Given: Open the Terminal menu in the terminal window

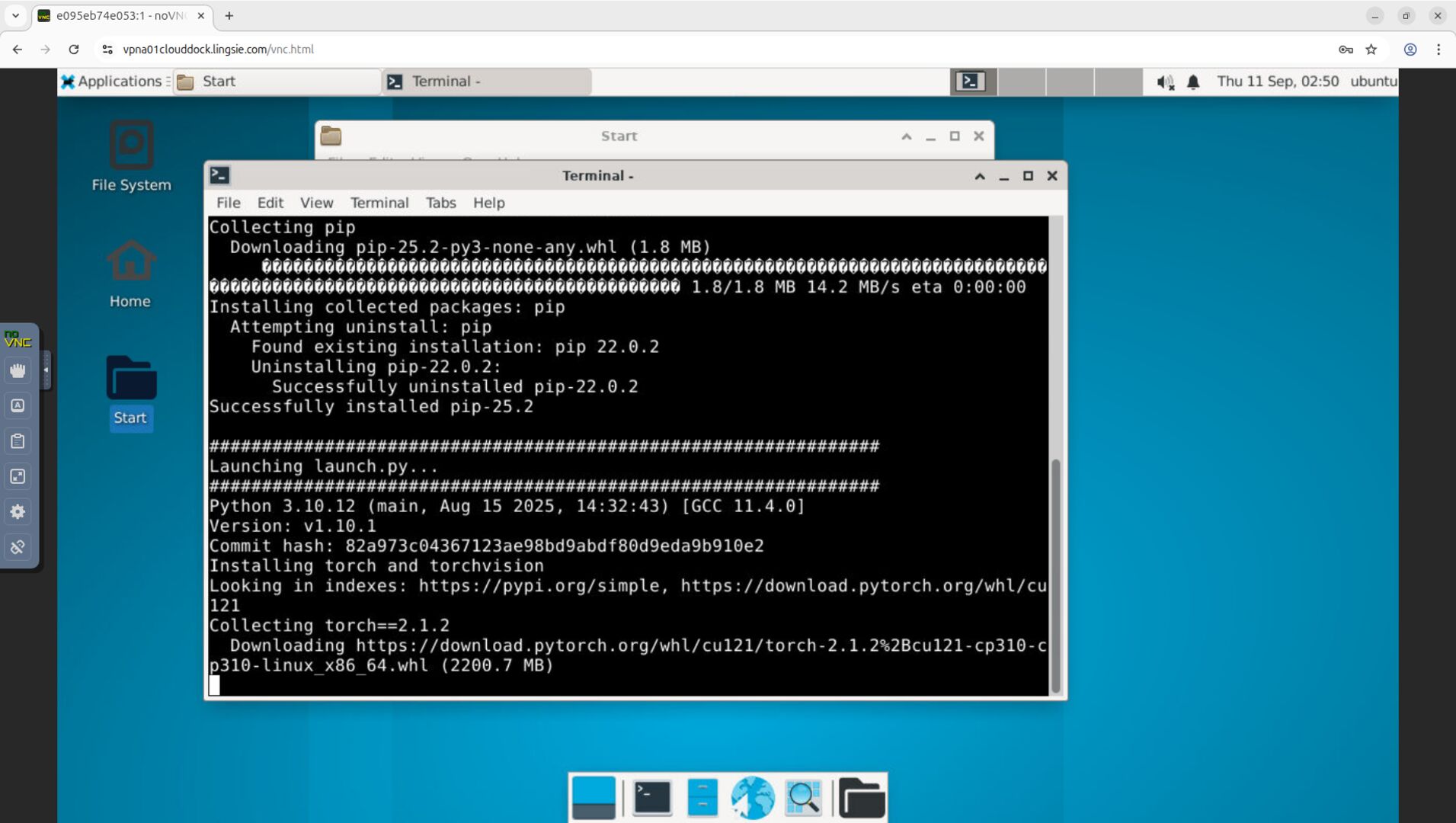Looking at the screenshot, I should (379, 203).
